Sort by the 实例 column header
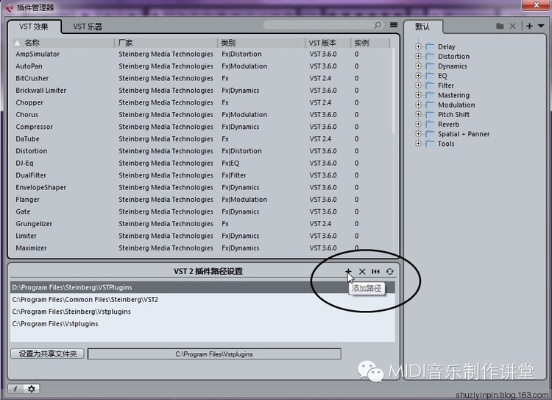This screenshot has width=552, height=400. [370, 43]
